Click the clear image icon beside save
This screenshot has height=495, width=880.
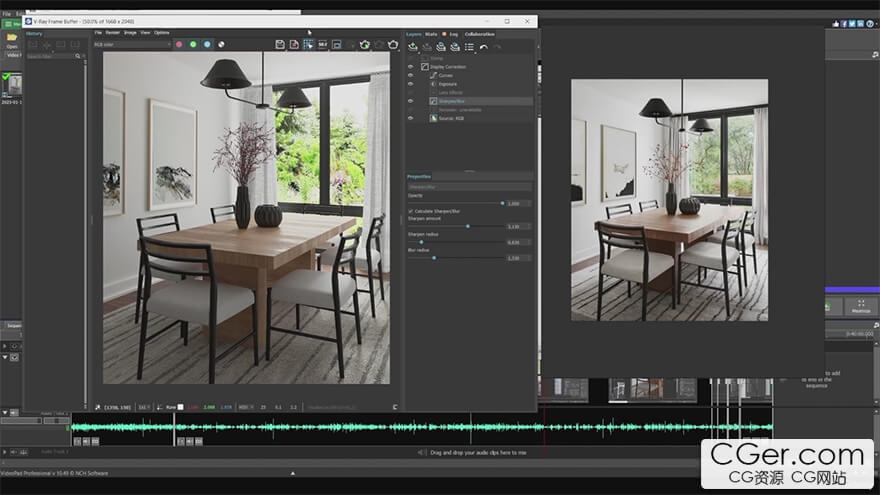click(x=294, y=44)
